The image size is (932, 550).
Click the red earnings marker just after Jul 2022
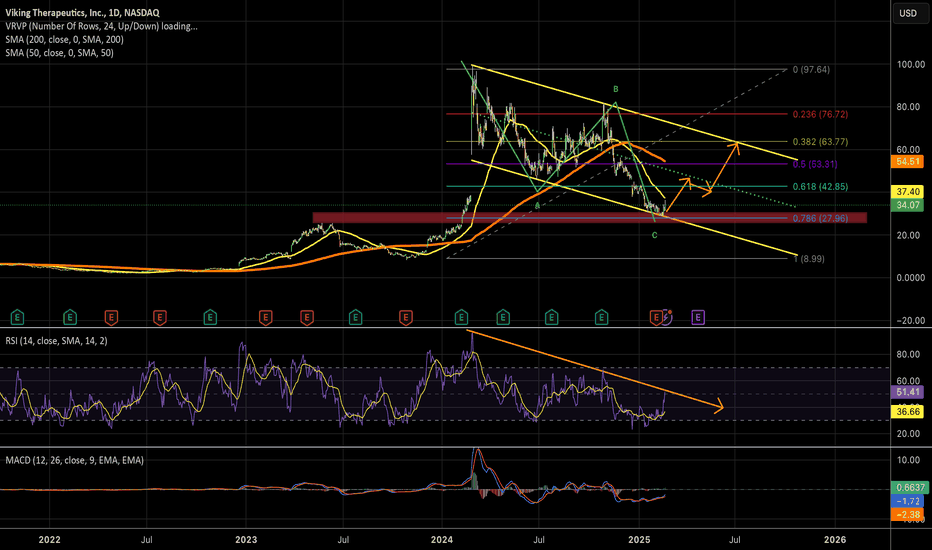(x=159, y=318)
